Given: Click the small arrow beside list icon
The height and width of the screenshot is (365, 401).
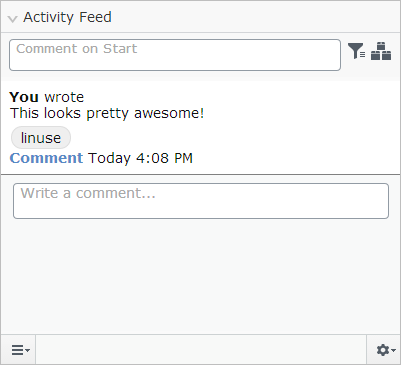Looking at the screenshot, I should click(x=27, y=350).
